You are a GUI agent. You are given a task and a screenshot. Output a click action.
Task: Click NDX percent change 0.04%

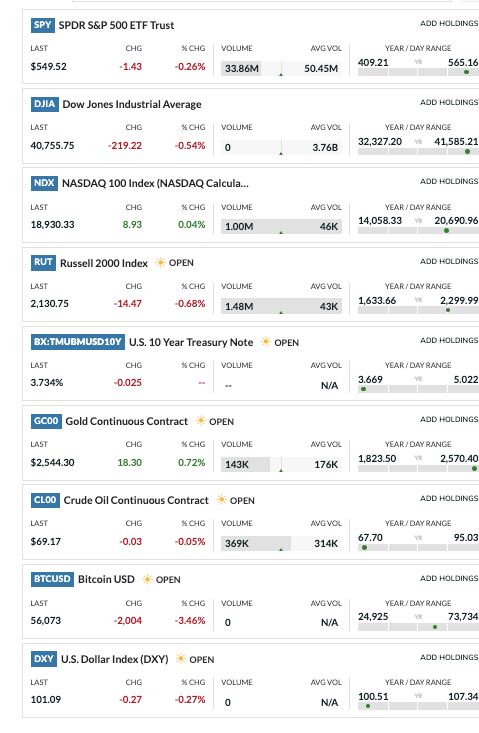click(192, 224)
